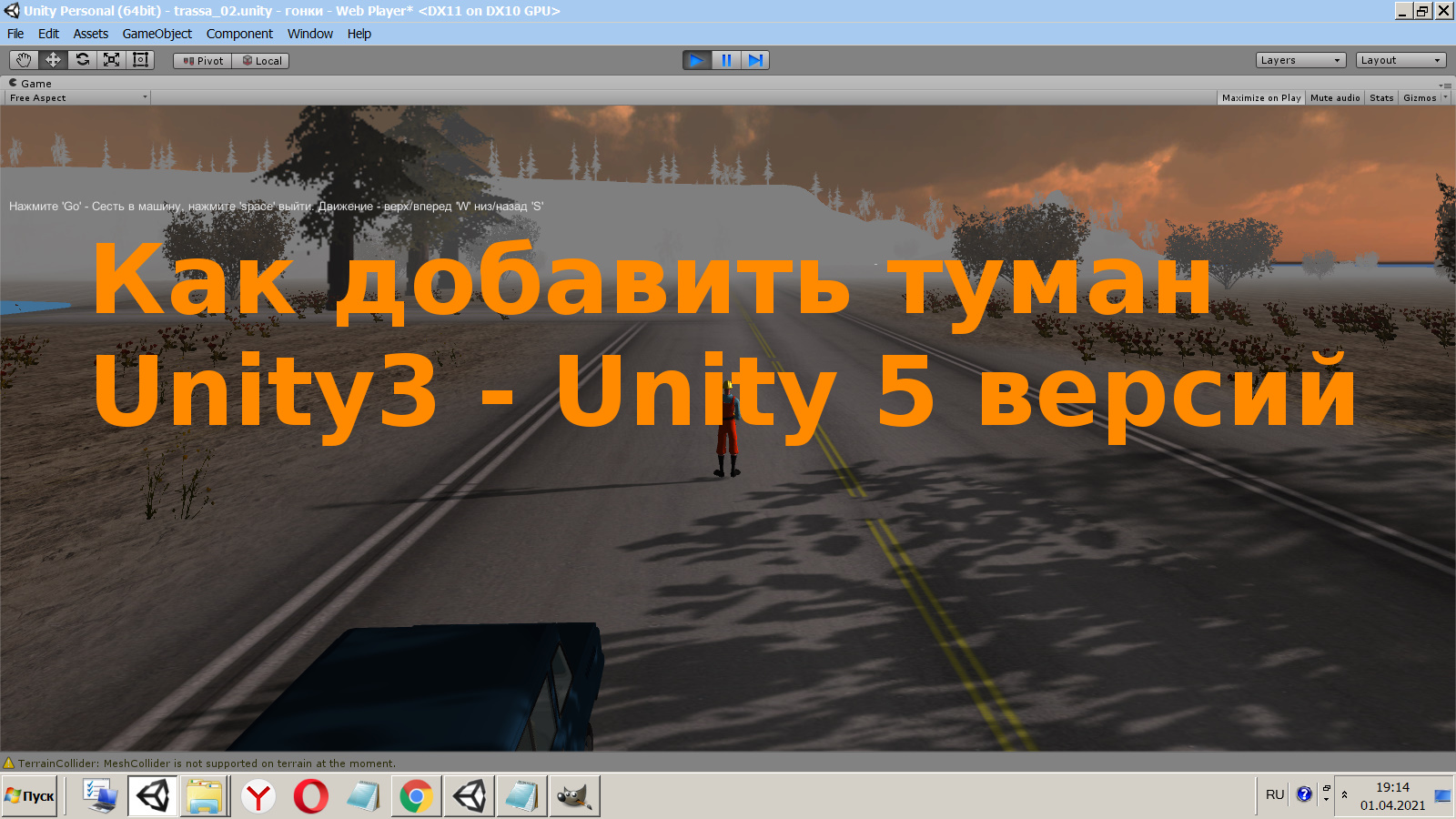The image size is (1456, 819).
Task: Open Google Chrome from the taskbar
Action: (415, 795)
